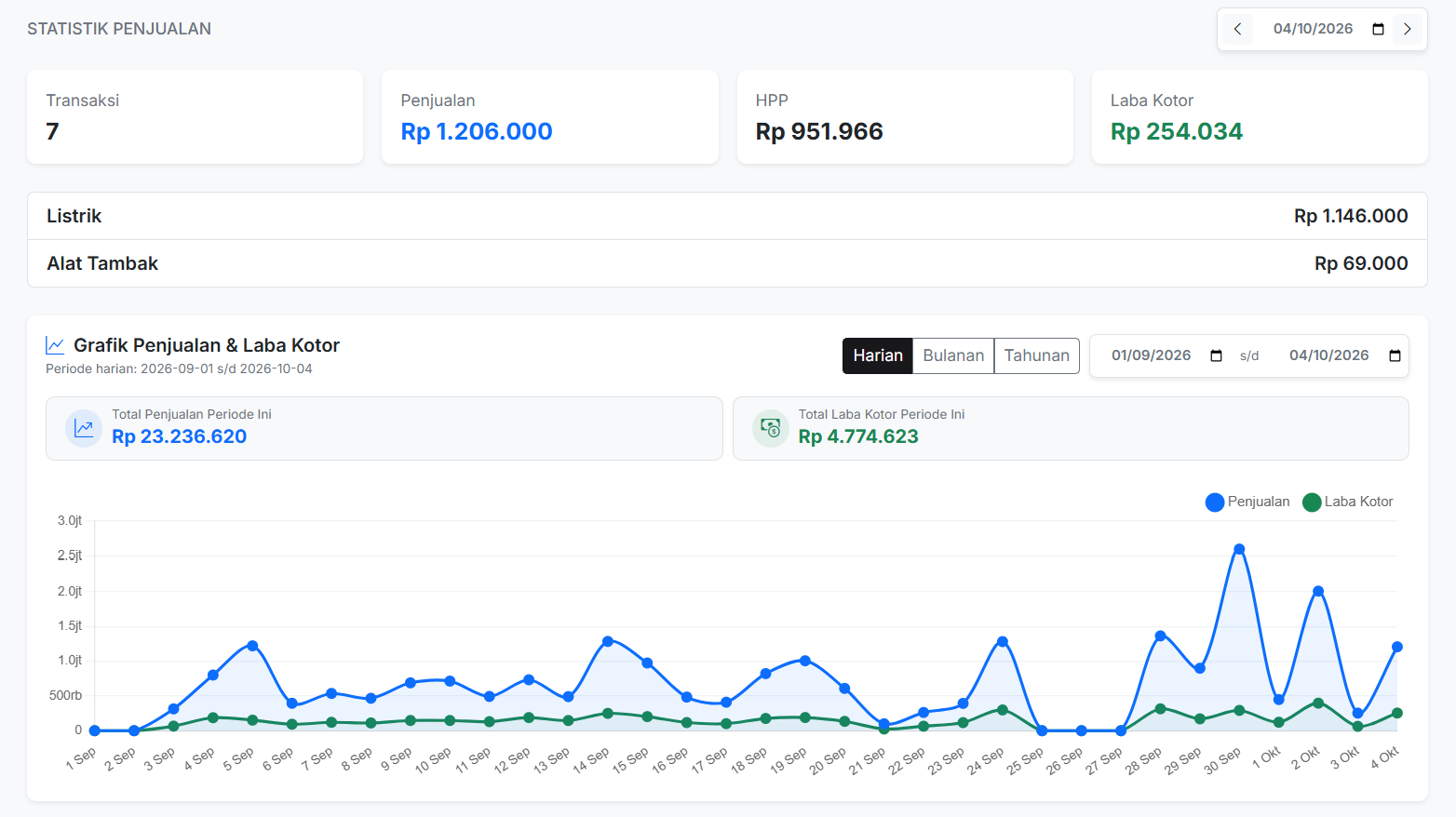The width and height of the screenshot is (1456, 817).
Task: Click HPP value Rp 951.966
Action: point(819,131)
